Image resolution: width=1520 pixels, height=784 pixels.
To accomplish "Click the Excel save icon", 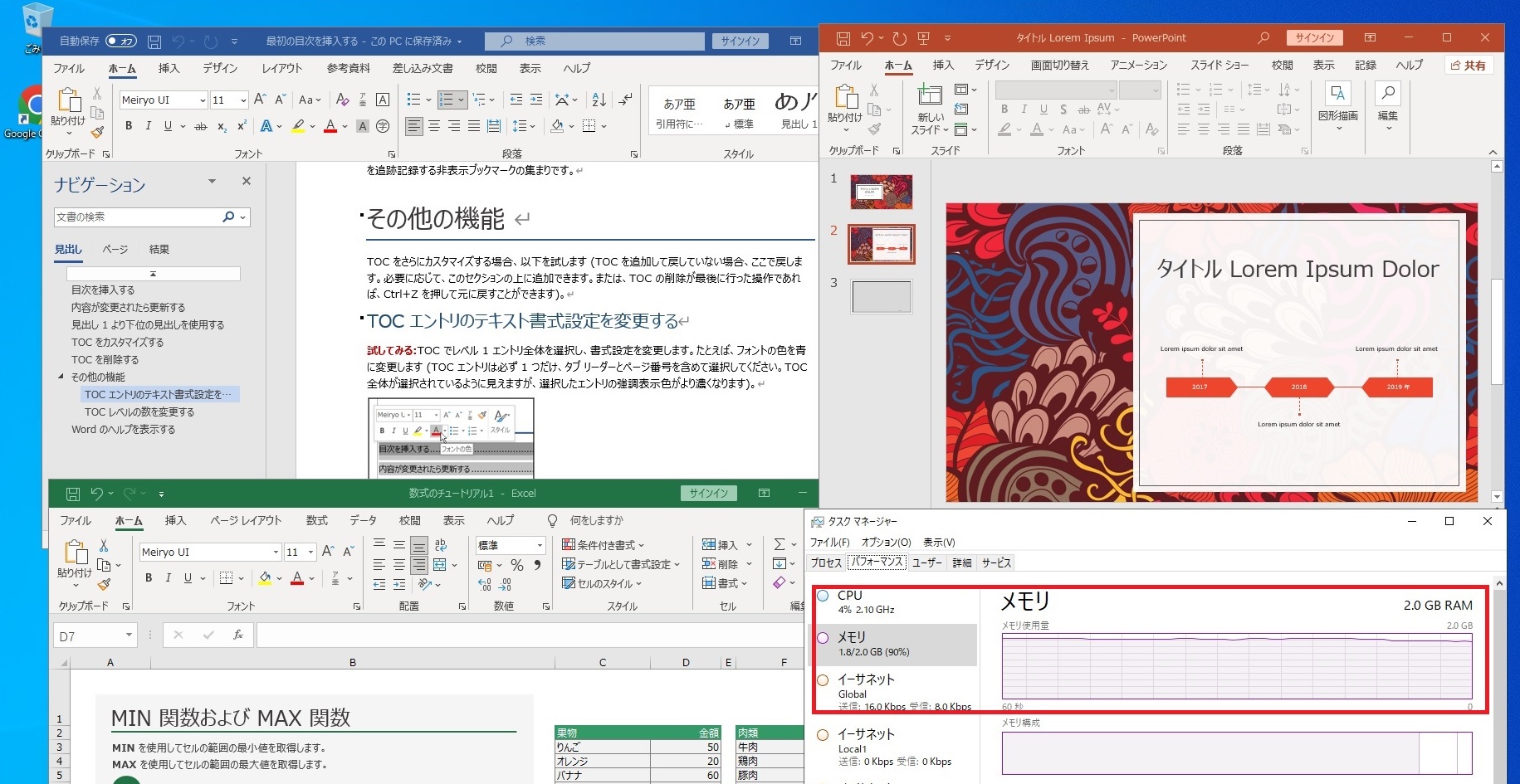I will click(x=73, y=494).
